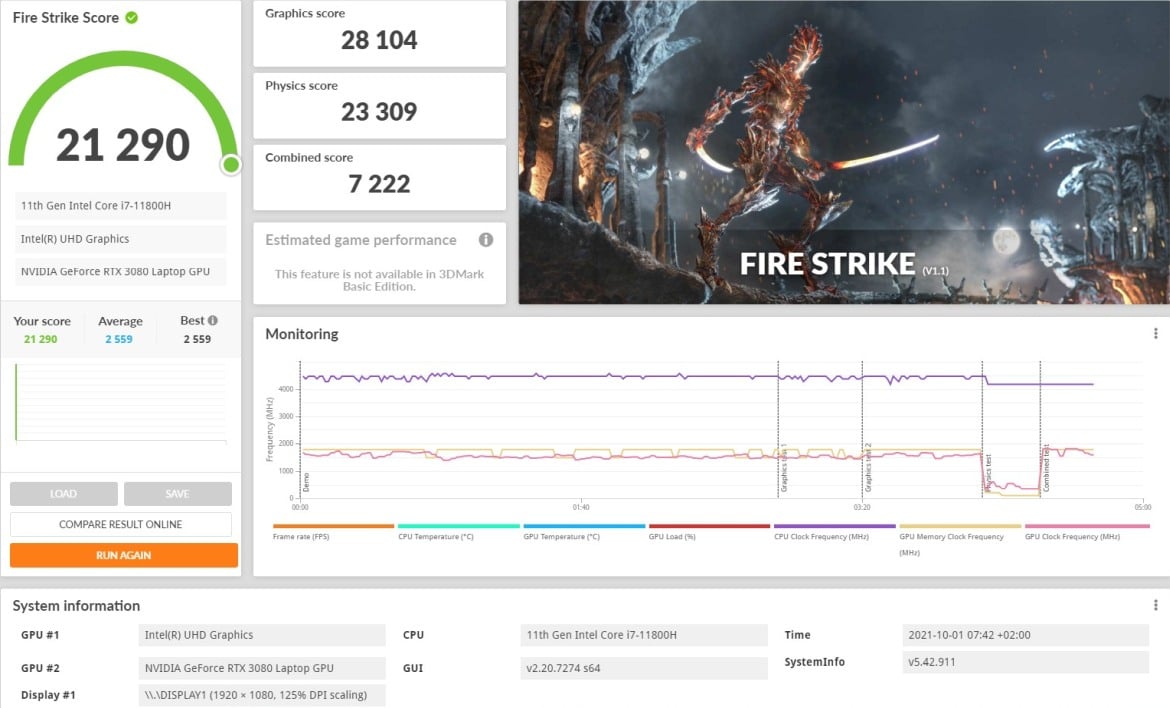Image resolution: width=1170 pixels, height=708 pixels.
Task: Click the orange RUN AGAIN button
Action: click(x=124, y=555)
